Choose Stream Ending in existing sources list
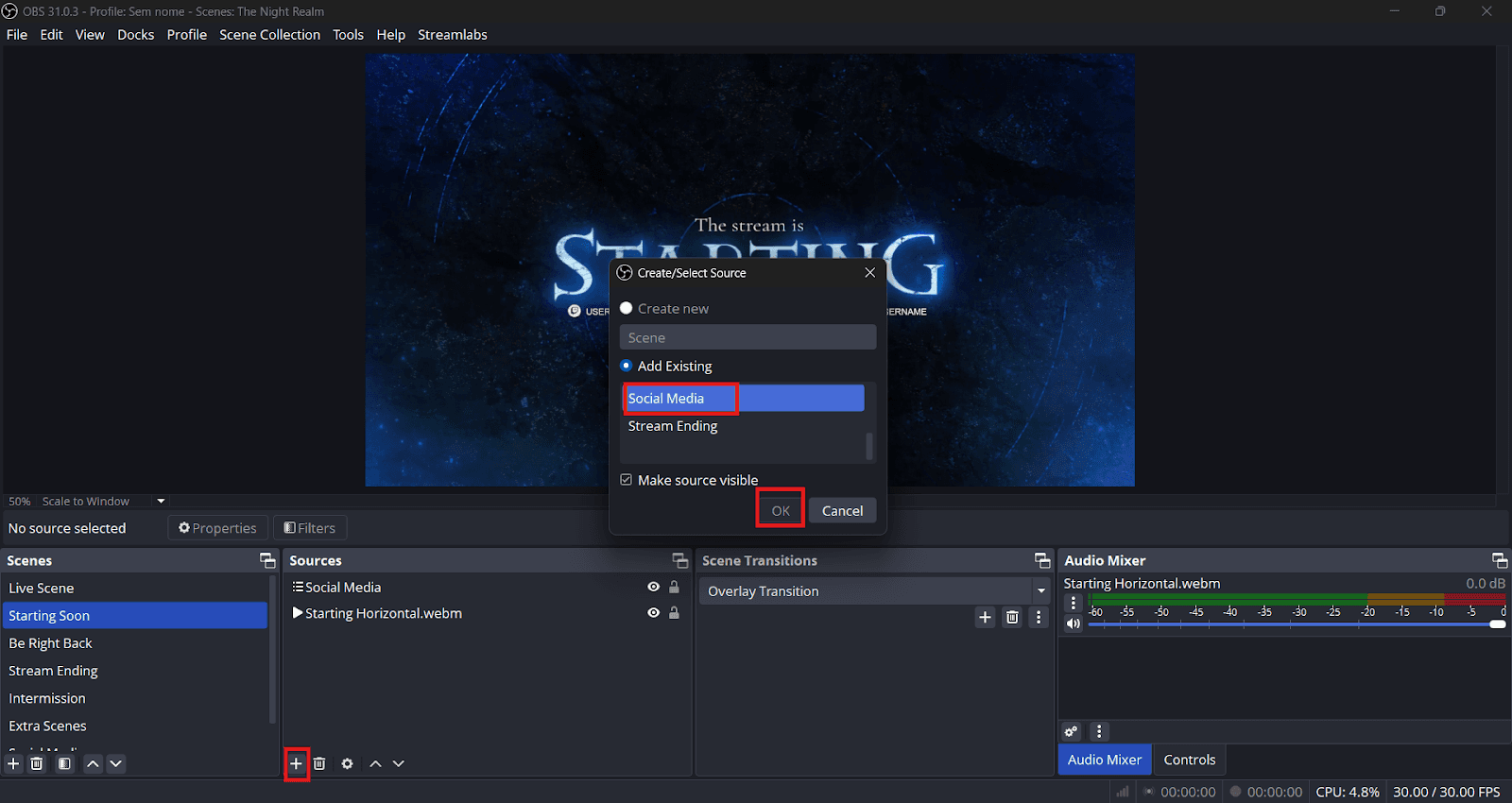The height and width of the screenshot is (803, 1512). (x=744, y=426)
